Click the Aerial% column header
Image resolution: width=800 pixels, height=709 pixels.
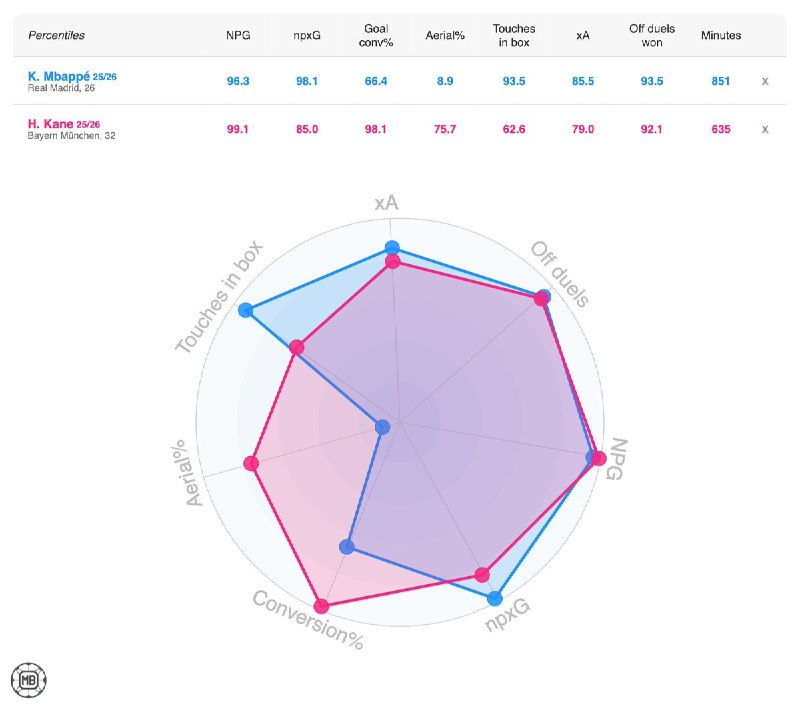(445, 35)
